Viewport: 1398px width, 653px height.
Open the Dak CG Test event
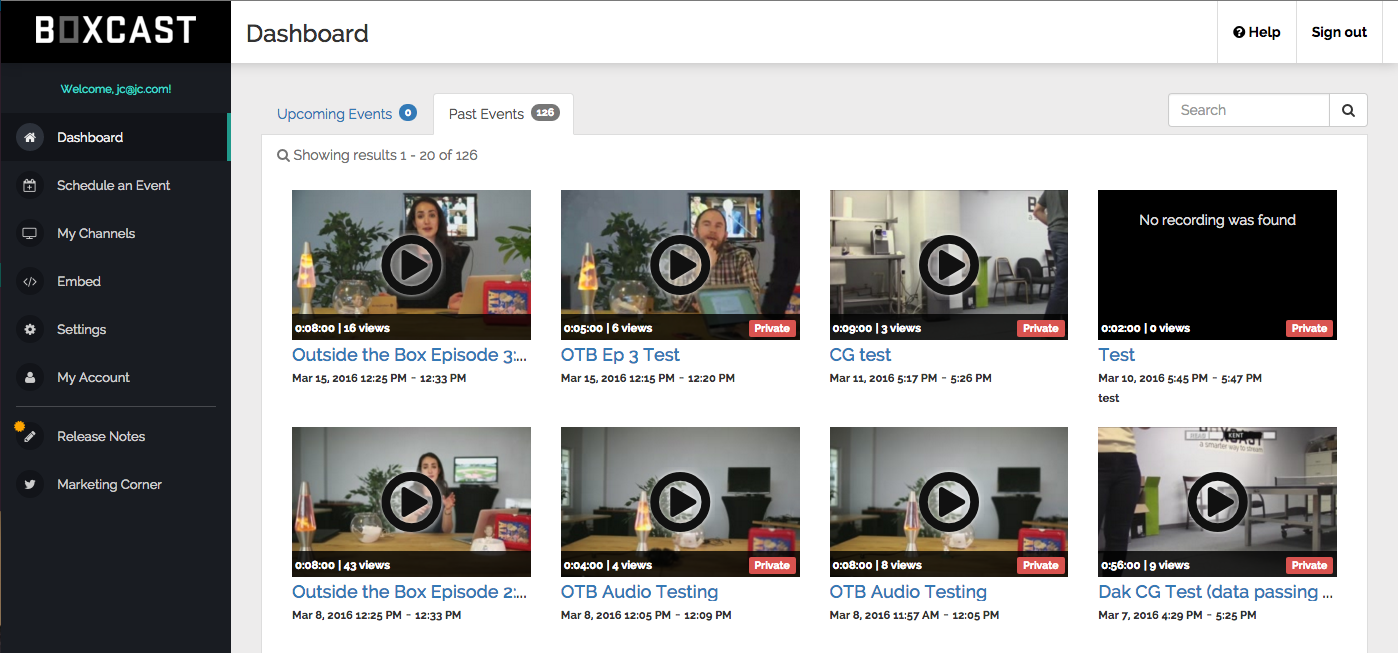[x=1216, y=591]
